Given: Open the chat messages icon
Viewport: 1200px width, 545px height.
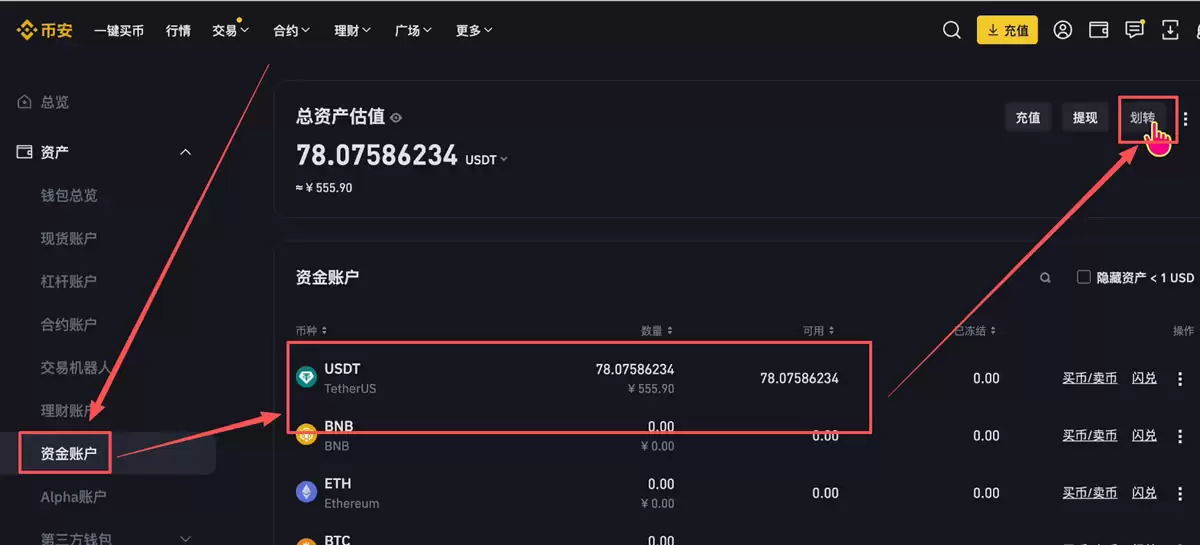Looking at the screenshot, I should 1134,30.
